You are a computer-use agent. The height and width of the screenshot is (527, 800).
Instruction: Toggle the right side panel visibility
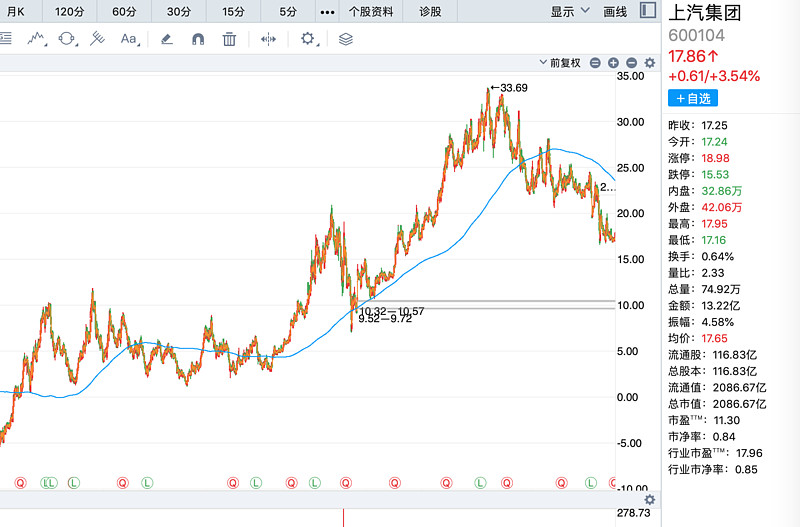pos(649,11)
